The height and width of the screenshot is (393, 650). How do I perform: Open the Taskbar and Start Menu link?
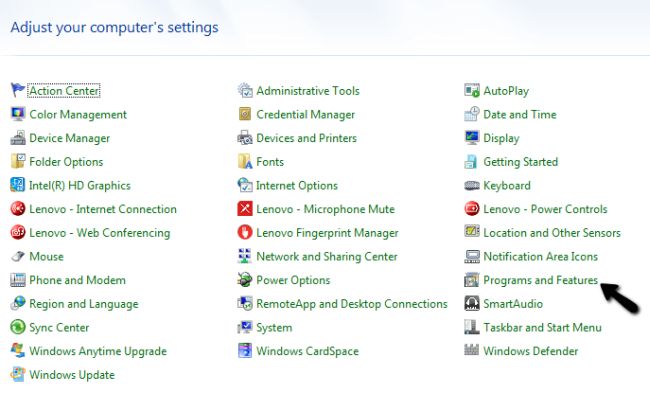point(542,328)
